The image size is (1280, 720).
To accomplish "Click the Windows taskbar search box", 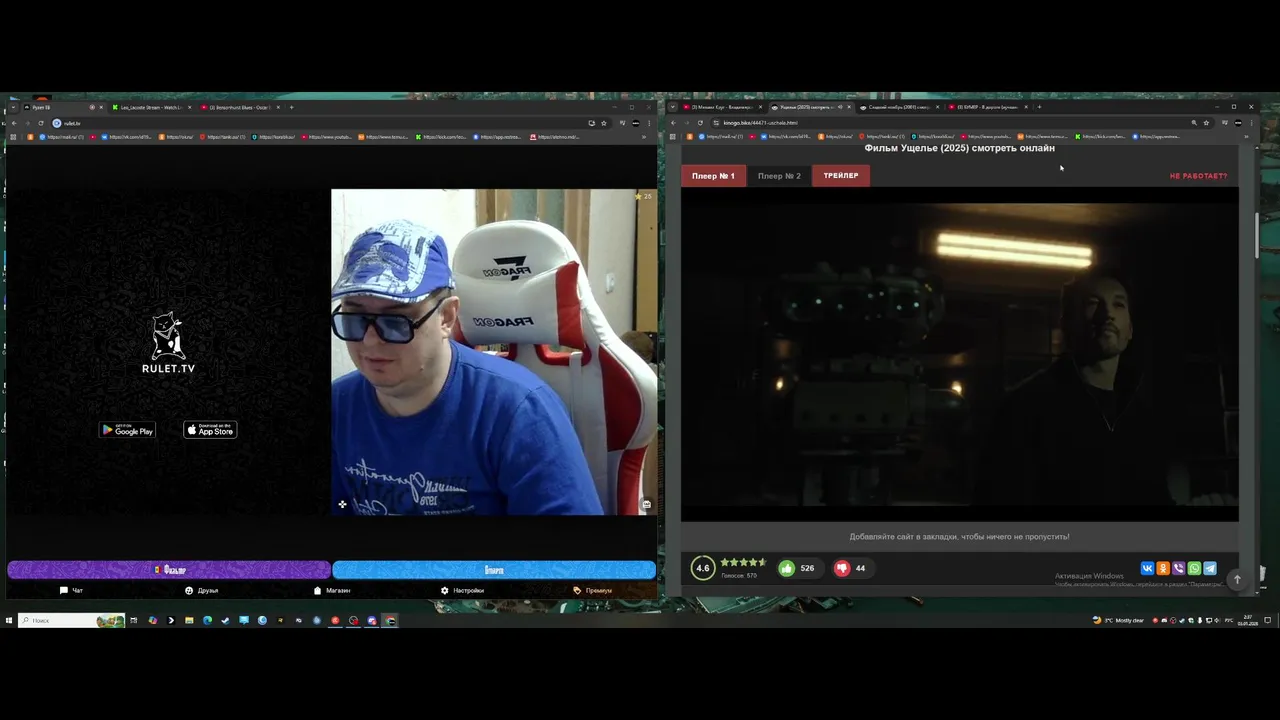I will click(x=72, y=620).
